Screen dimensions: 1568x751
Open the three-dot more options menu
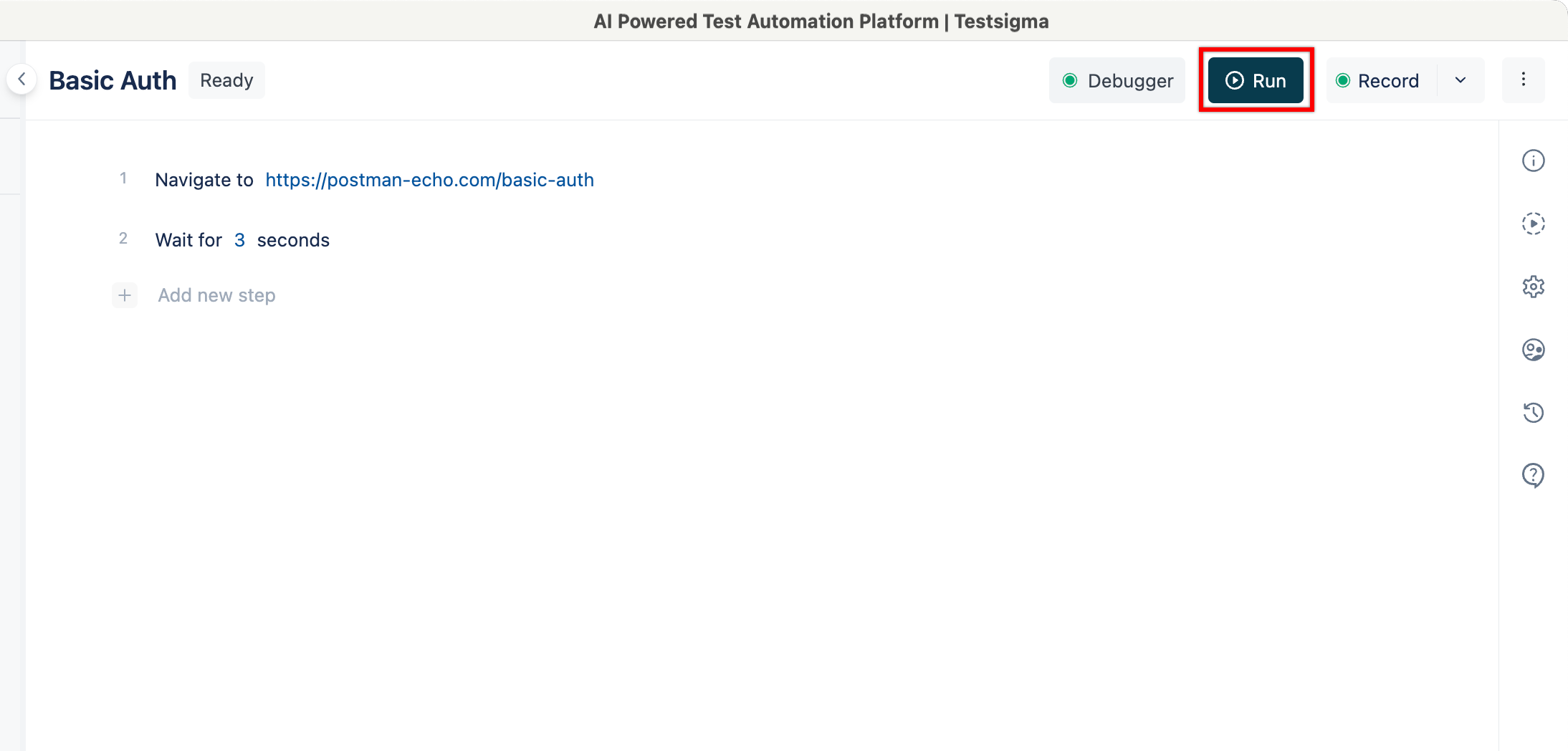click(1524, 80)
